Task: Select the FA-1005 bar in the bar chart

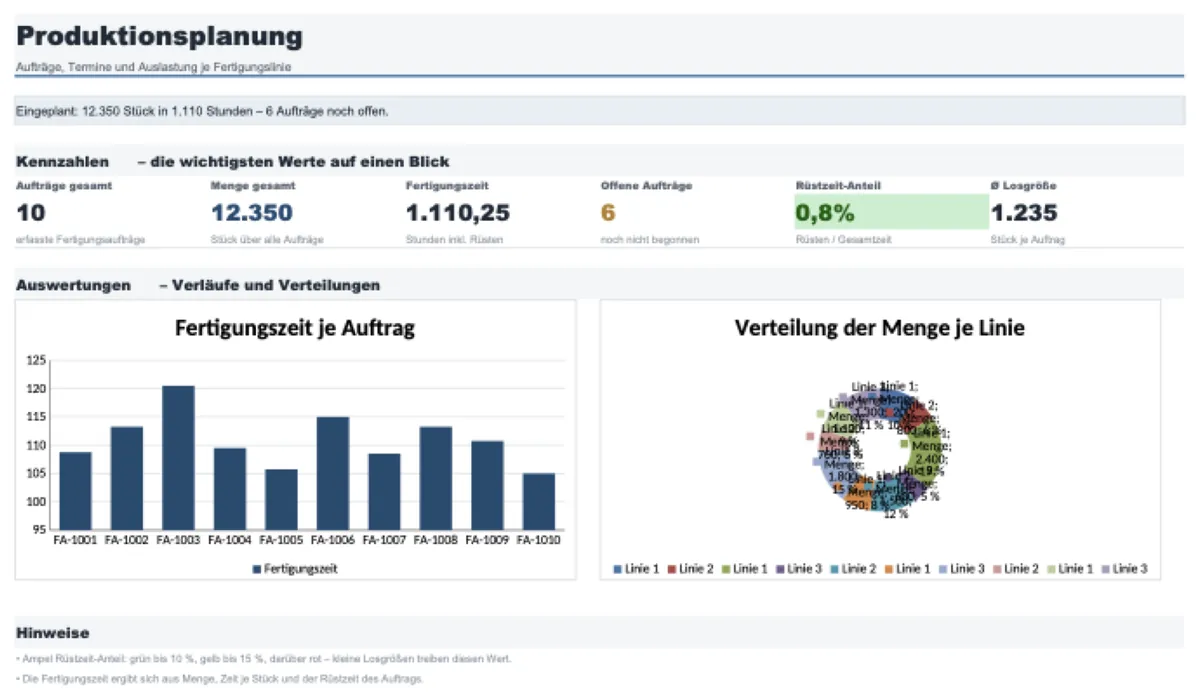Action: coord(281,499)
